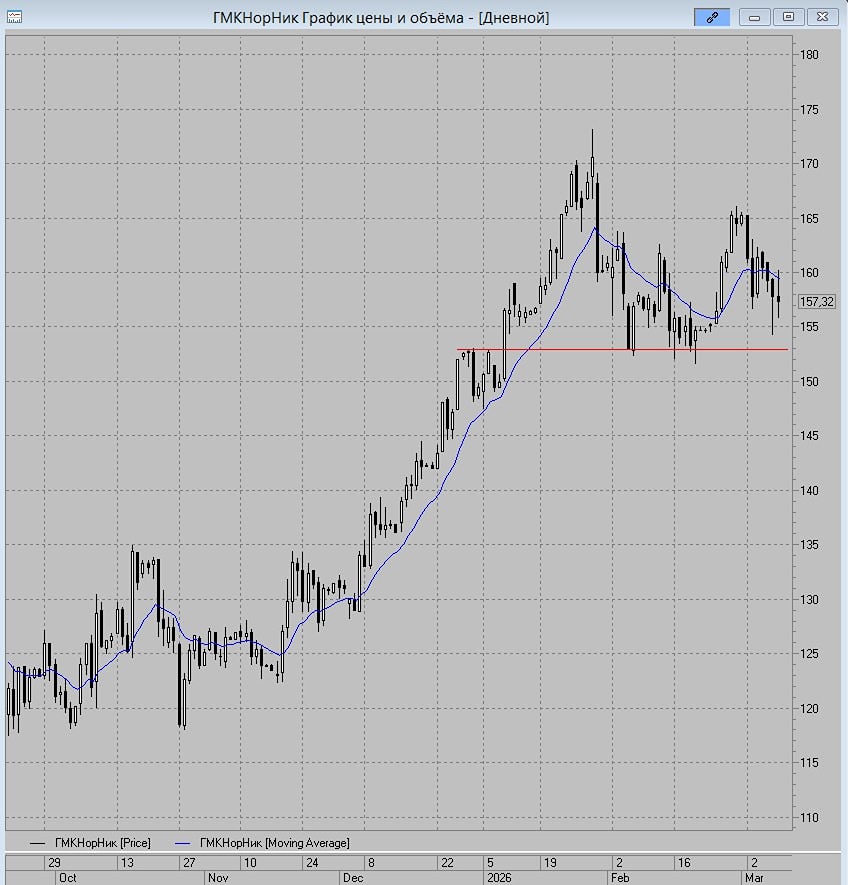Viewport: 848px width, 885px height.
Task: Minimize the chart window
Action: point(754,17)
